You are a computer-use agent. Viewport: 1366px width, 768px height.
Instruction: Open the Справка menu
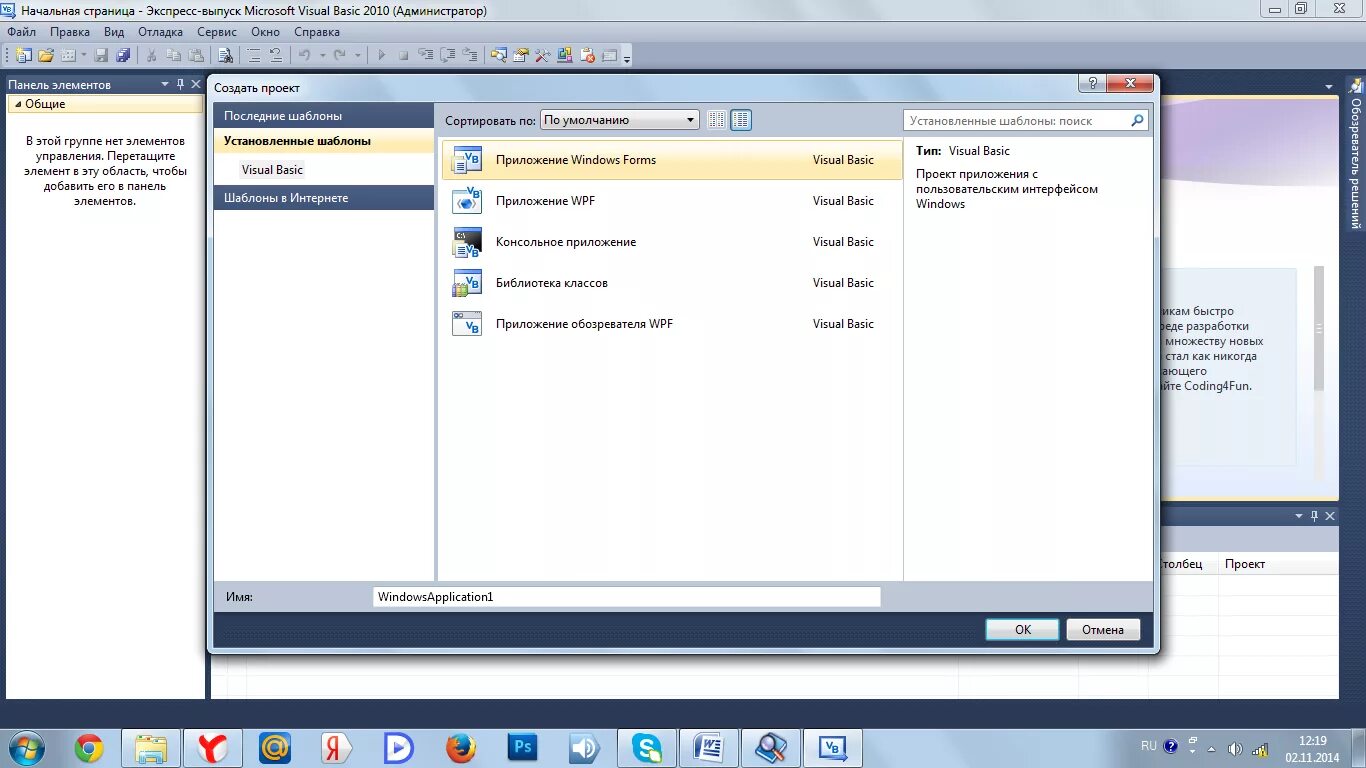(x=317, y=32)
